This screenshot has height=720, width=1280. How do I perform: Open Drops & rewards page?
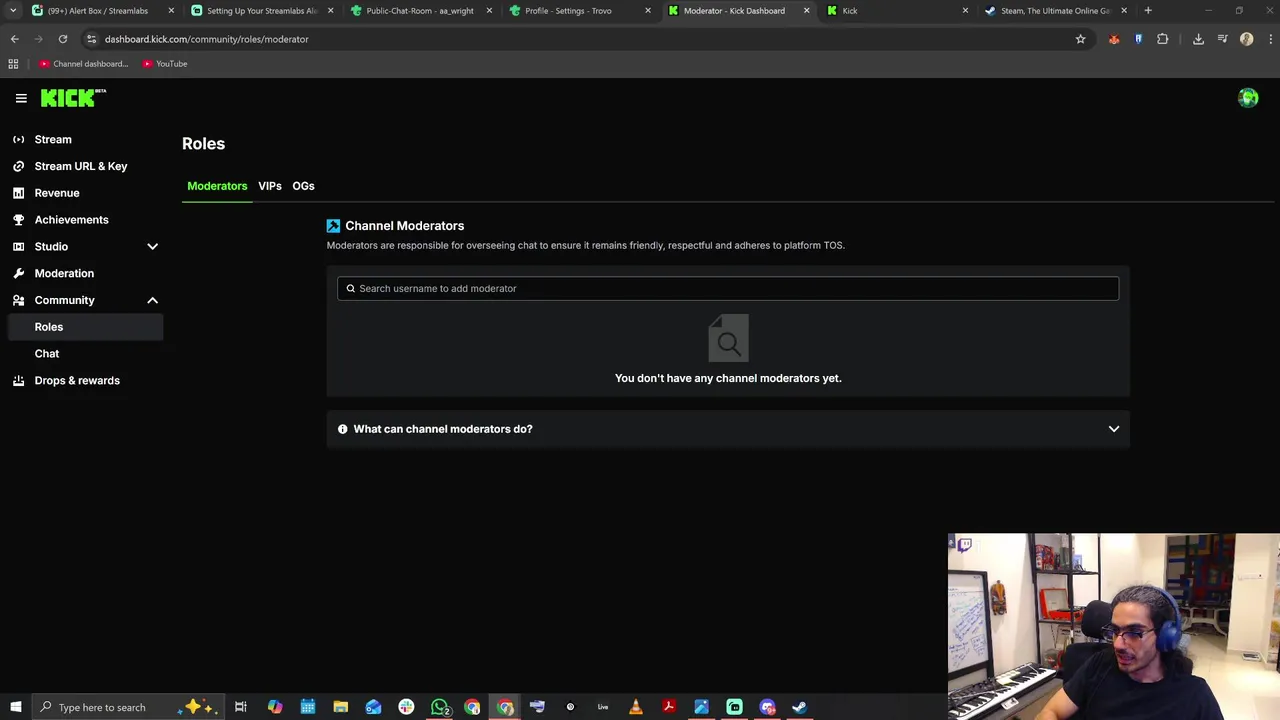click(x=77, y=380)
